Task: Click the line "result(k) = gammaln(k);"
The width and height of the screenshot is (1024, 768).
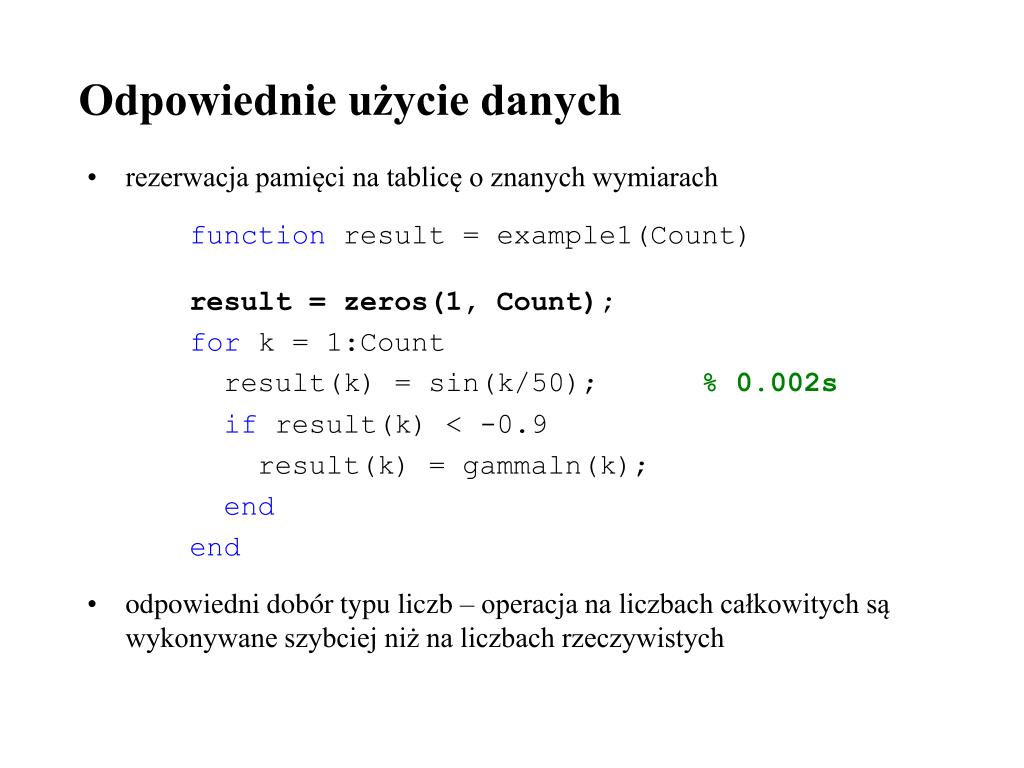Action: (x=453, y=466)
